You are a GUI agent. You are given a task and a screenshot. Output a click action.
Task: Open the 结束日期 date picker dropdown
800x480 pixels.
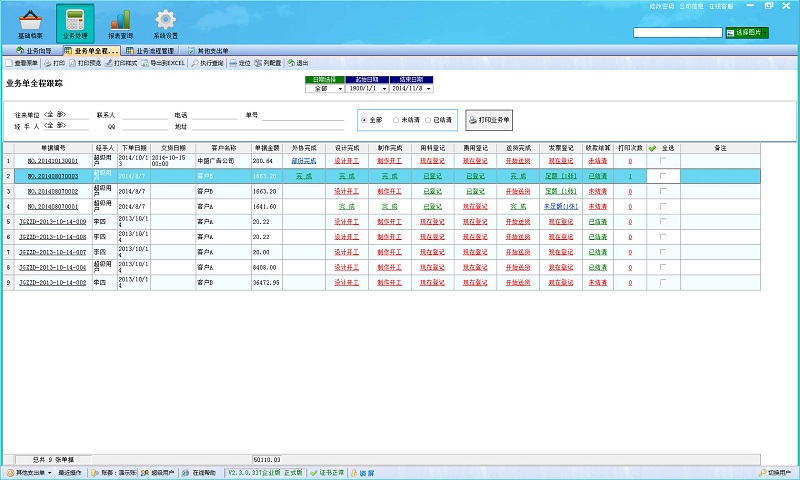point(429,88)
